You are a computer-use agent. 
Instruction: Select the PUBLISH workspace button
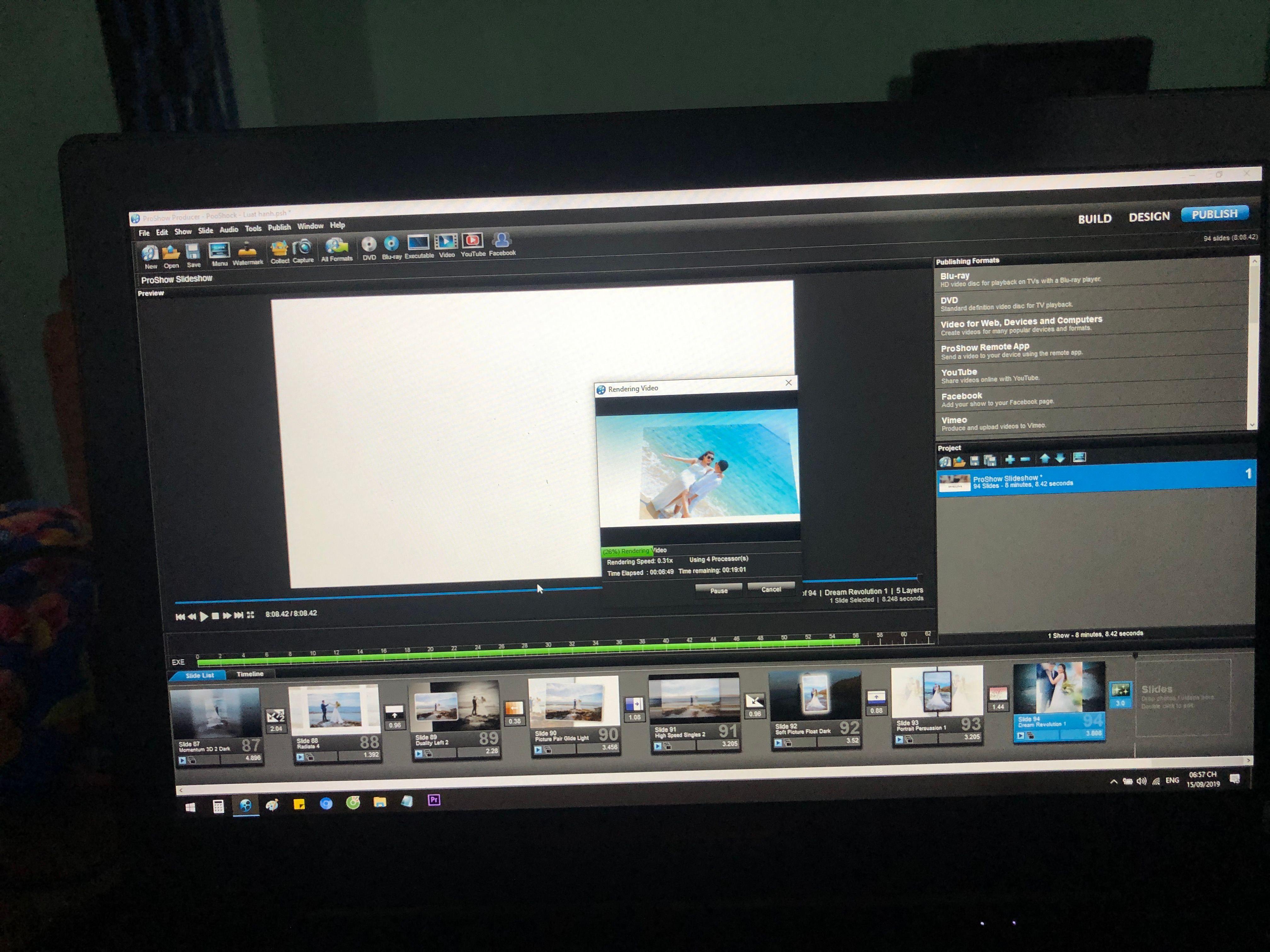point(1214,214)
